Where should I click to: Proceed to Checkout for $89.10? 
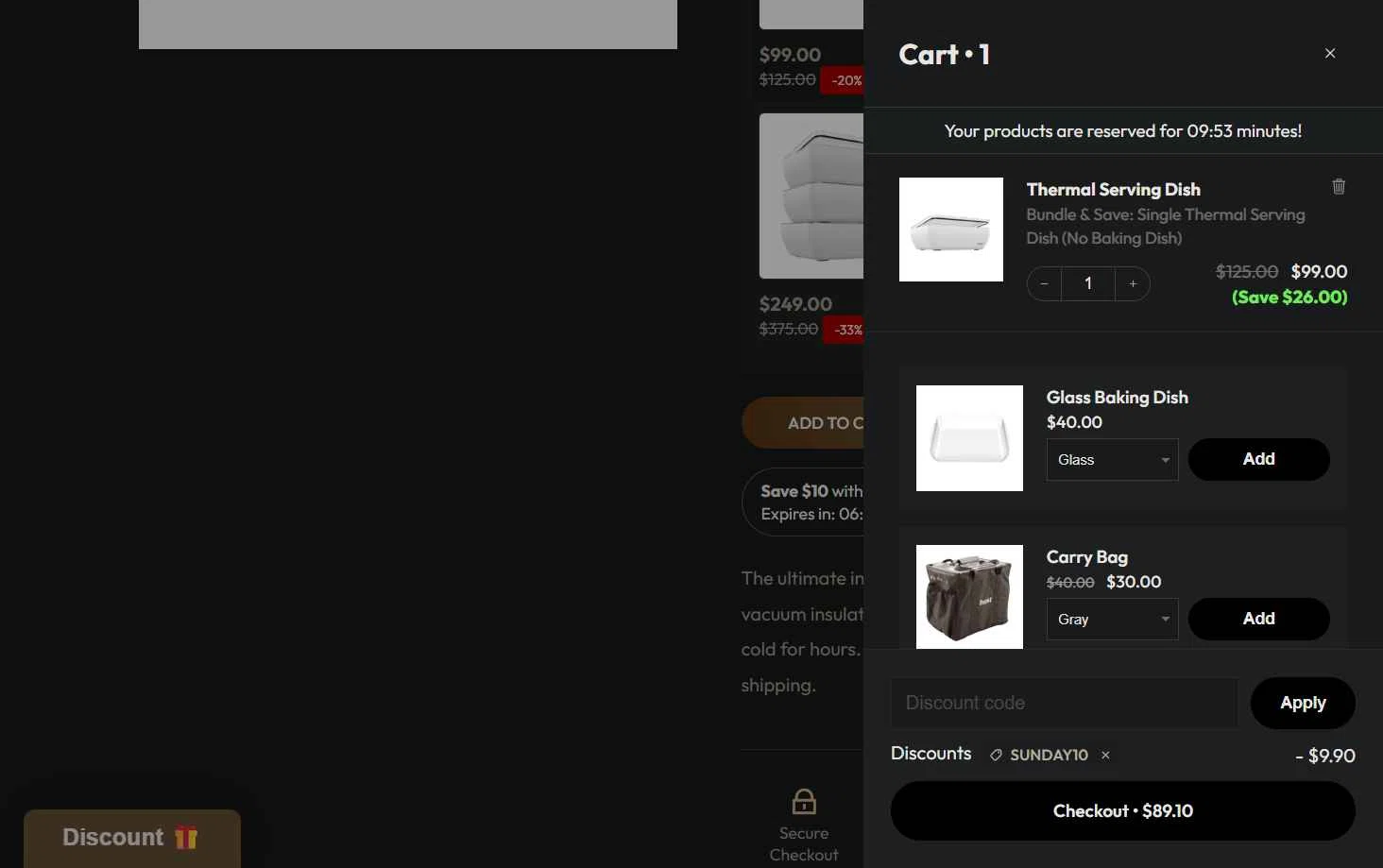(1122, 810)
